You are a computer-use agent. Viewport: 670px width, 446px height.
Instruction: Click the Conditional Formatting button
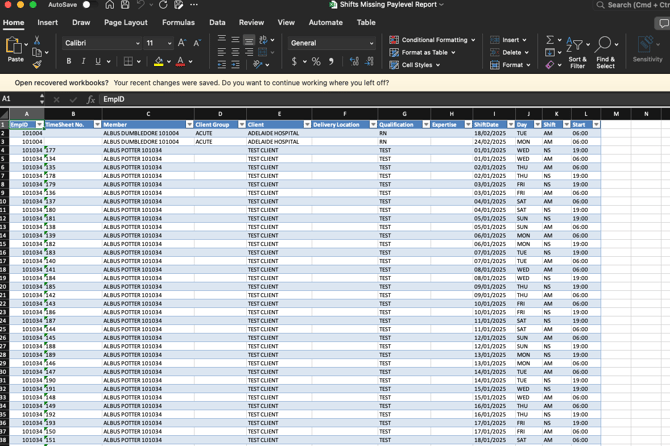coord(432,40)
